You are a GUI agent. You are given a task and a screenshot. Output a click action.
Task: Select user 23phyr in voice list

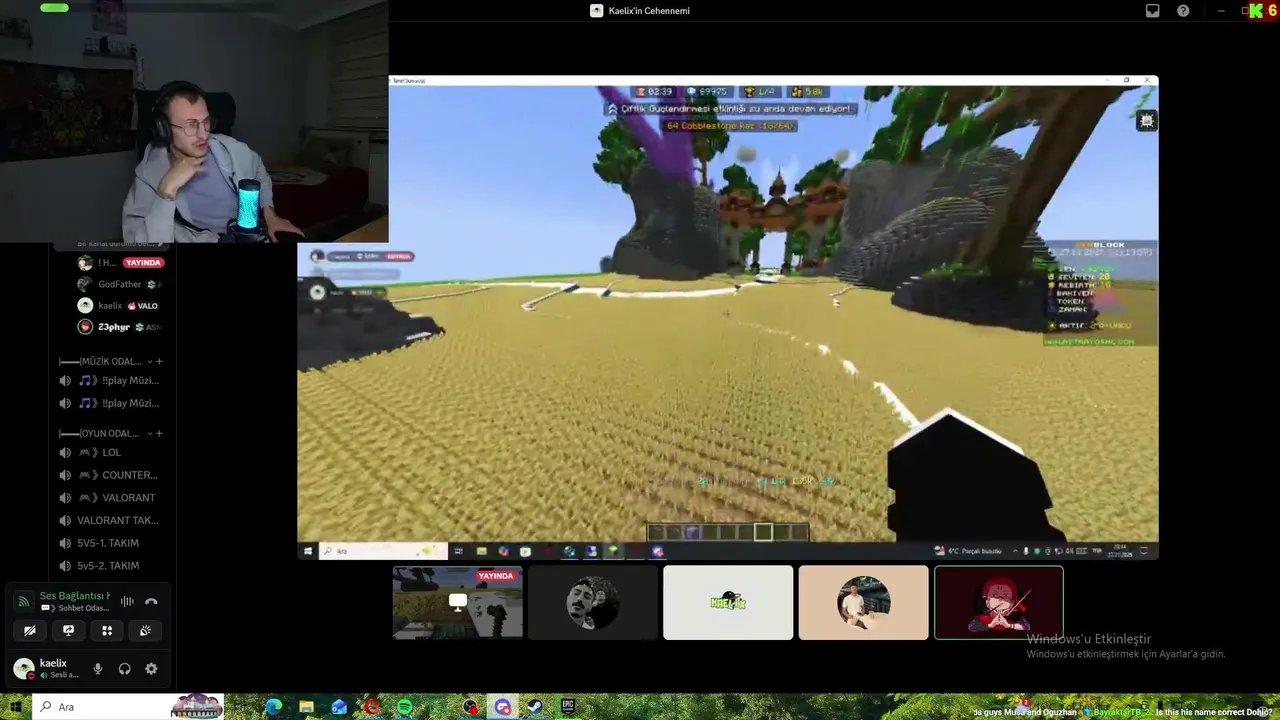click(121, 327)
